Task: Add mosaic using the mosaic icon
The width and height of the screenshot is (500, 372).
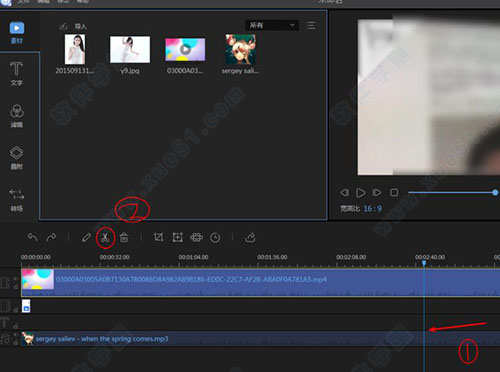Action: pos(196,237)
